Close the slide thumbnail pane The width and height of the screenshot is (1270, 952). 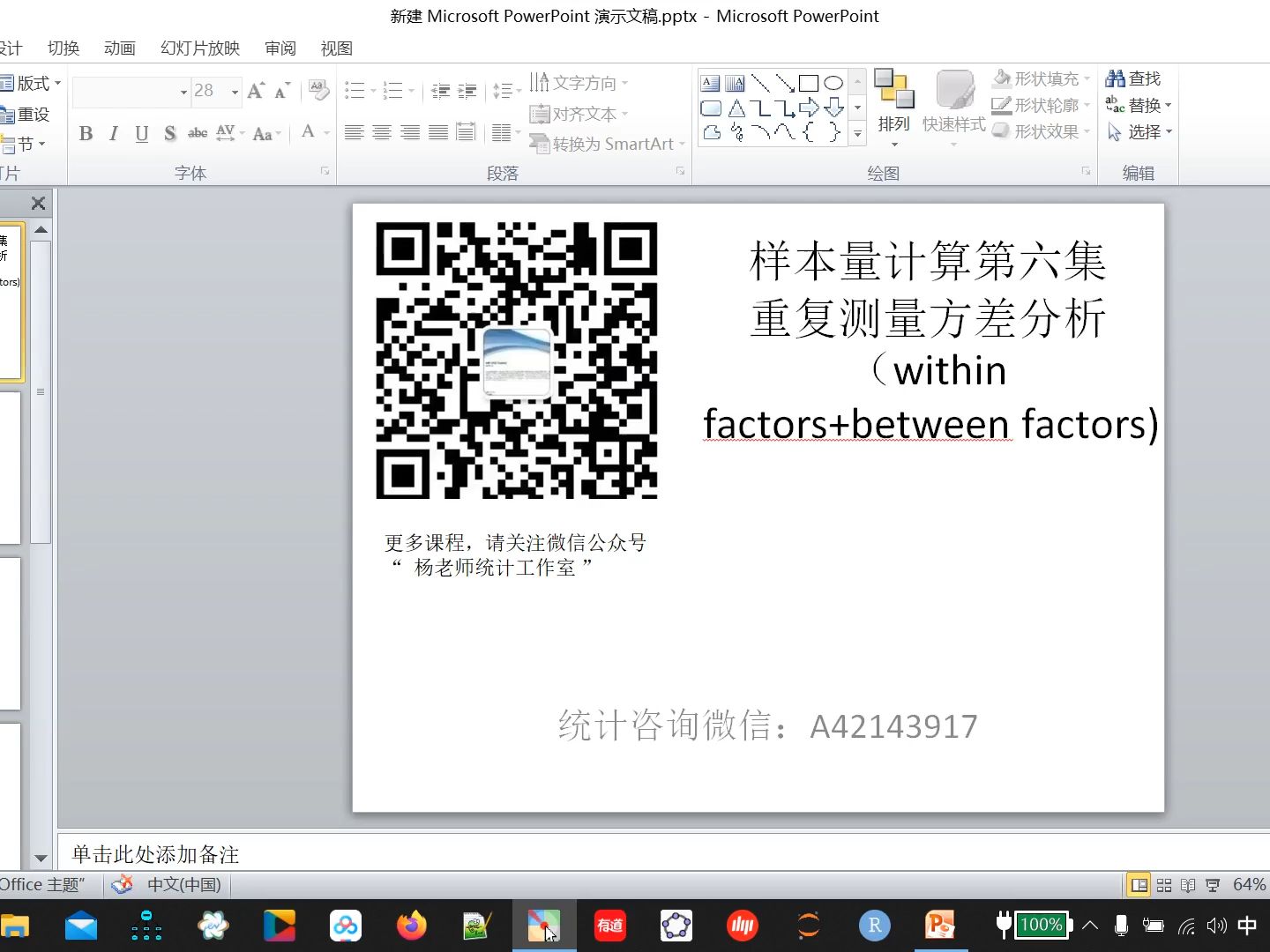(38, 204)
